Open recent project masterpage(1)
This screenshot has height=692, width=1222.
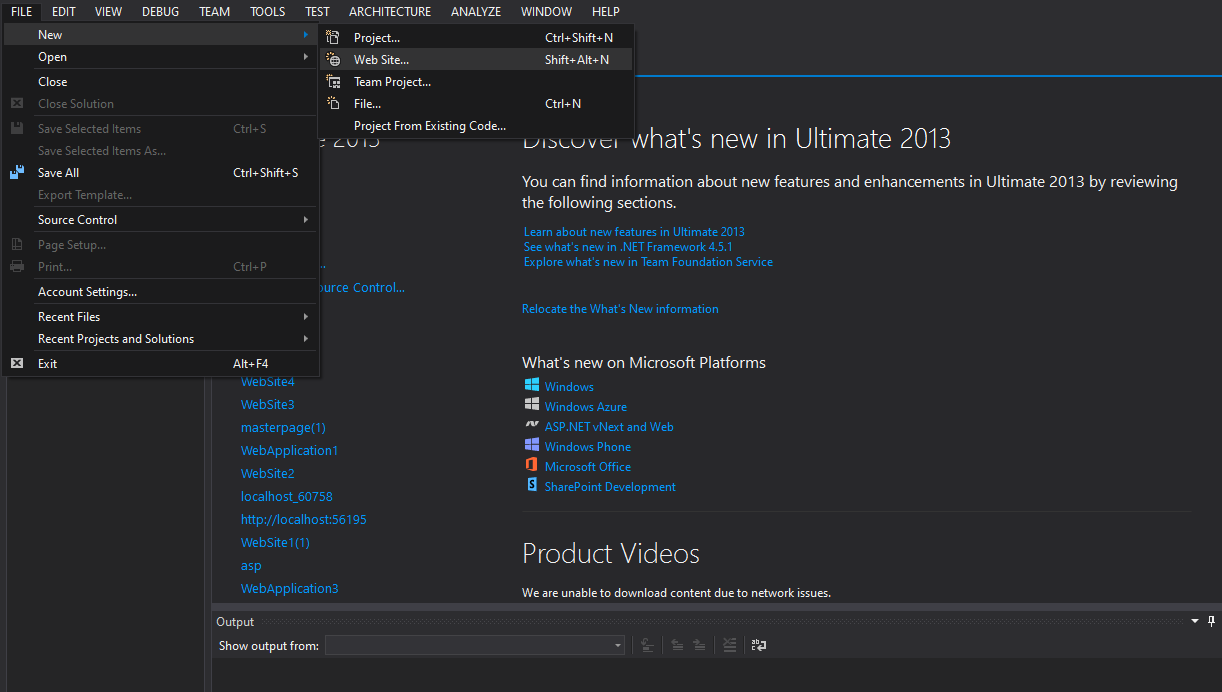(x=283, y=427)
